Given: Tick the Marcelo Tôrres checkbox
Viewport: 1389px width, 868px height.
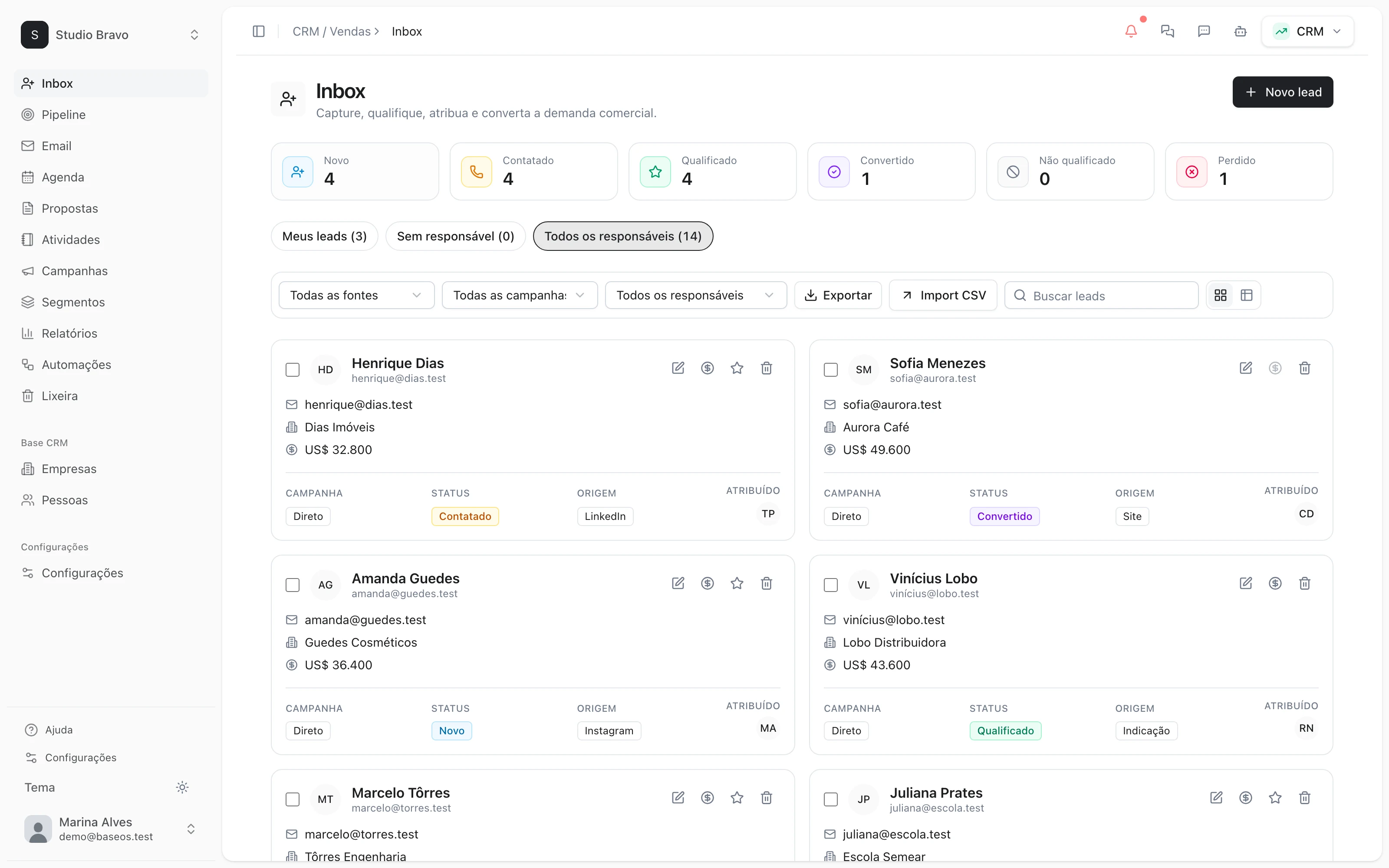Looking at the screenshot, I should pos(293,799).
